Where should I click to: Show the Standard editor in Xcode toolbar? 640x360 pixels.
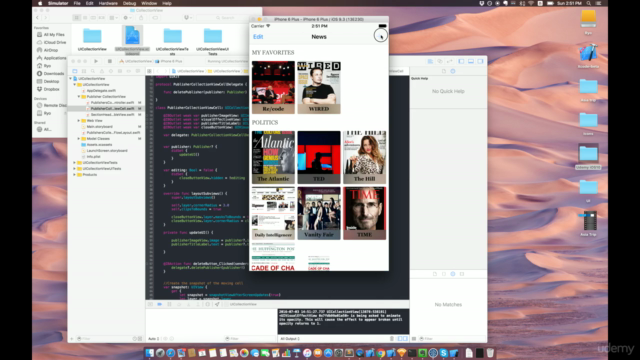(x=430, y=61)
